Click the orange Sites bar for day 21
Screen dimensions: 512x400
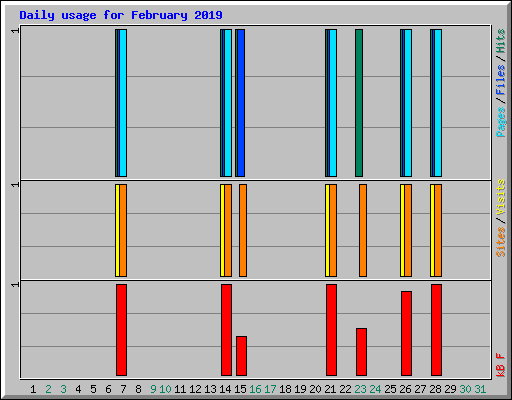click(x=333, y=230)
